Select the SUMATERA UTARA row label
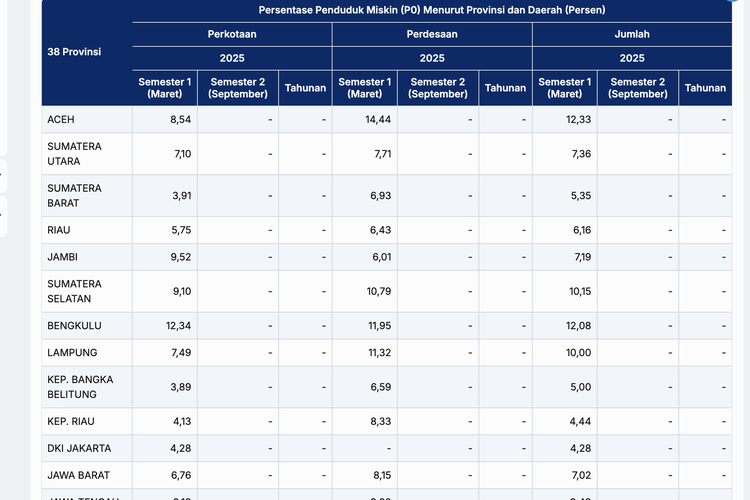 (x=74, y=153)
